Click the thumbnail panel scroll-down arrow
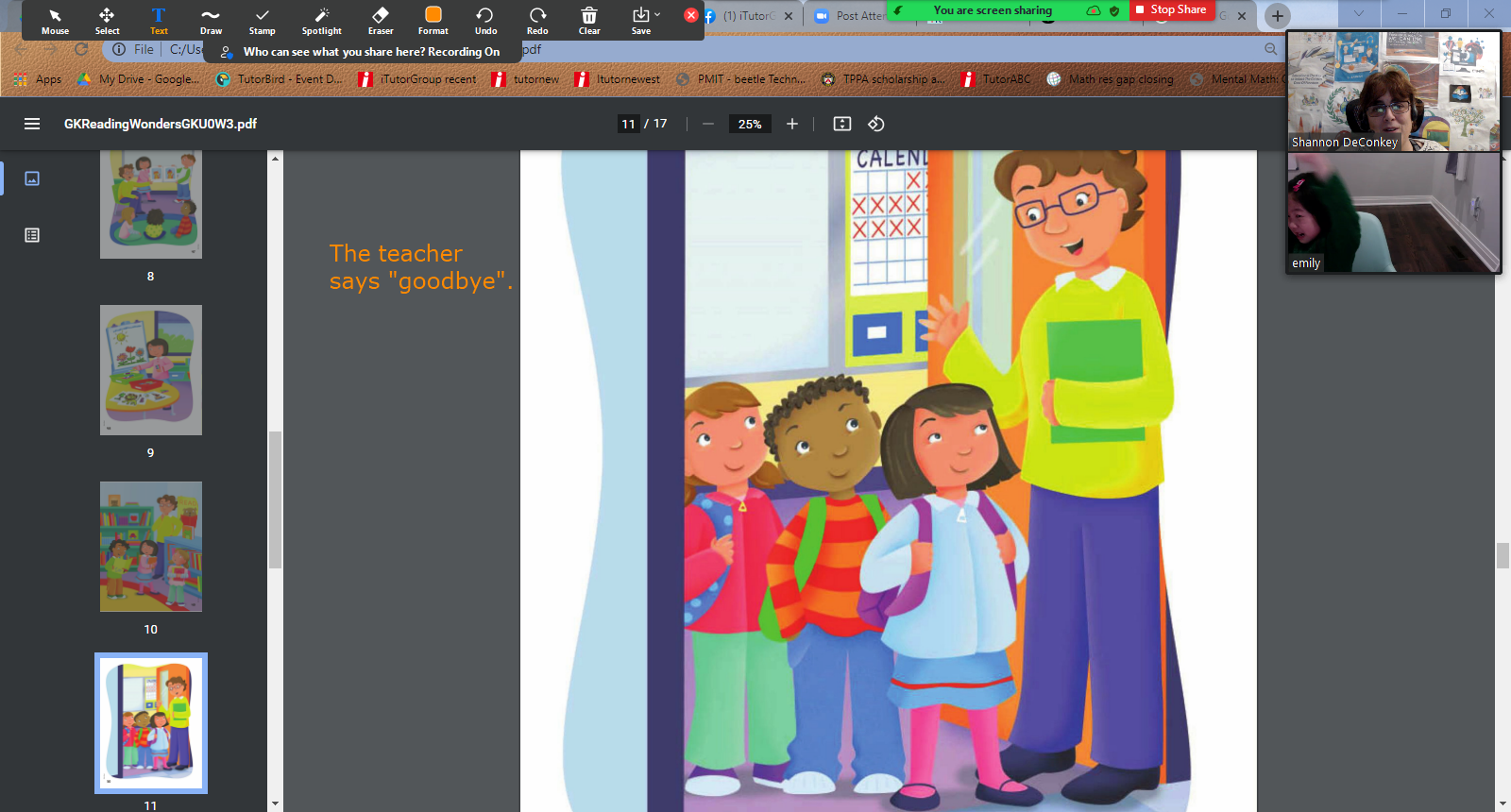The image size is (1511, 812). point(276,804)
